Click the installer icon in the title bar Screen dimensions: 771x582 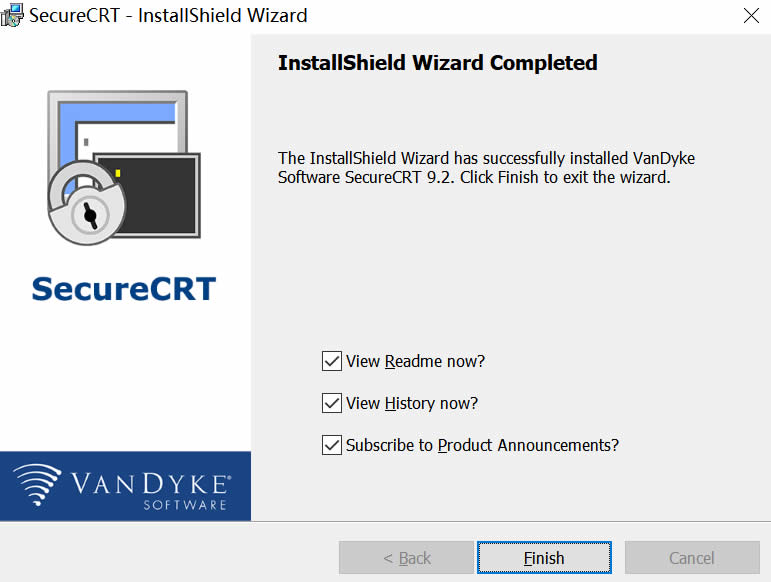point(13,15)
